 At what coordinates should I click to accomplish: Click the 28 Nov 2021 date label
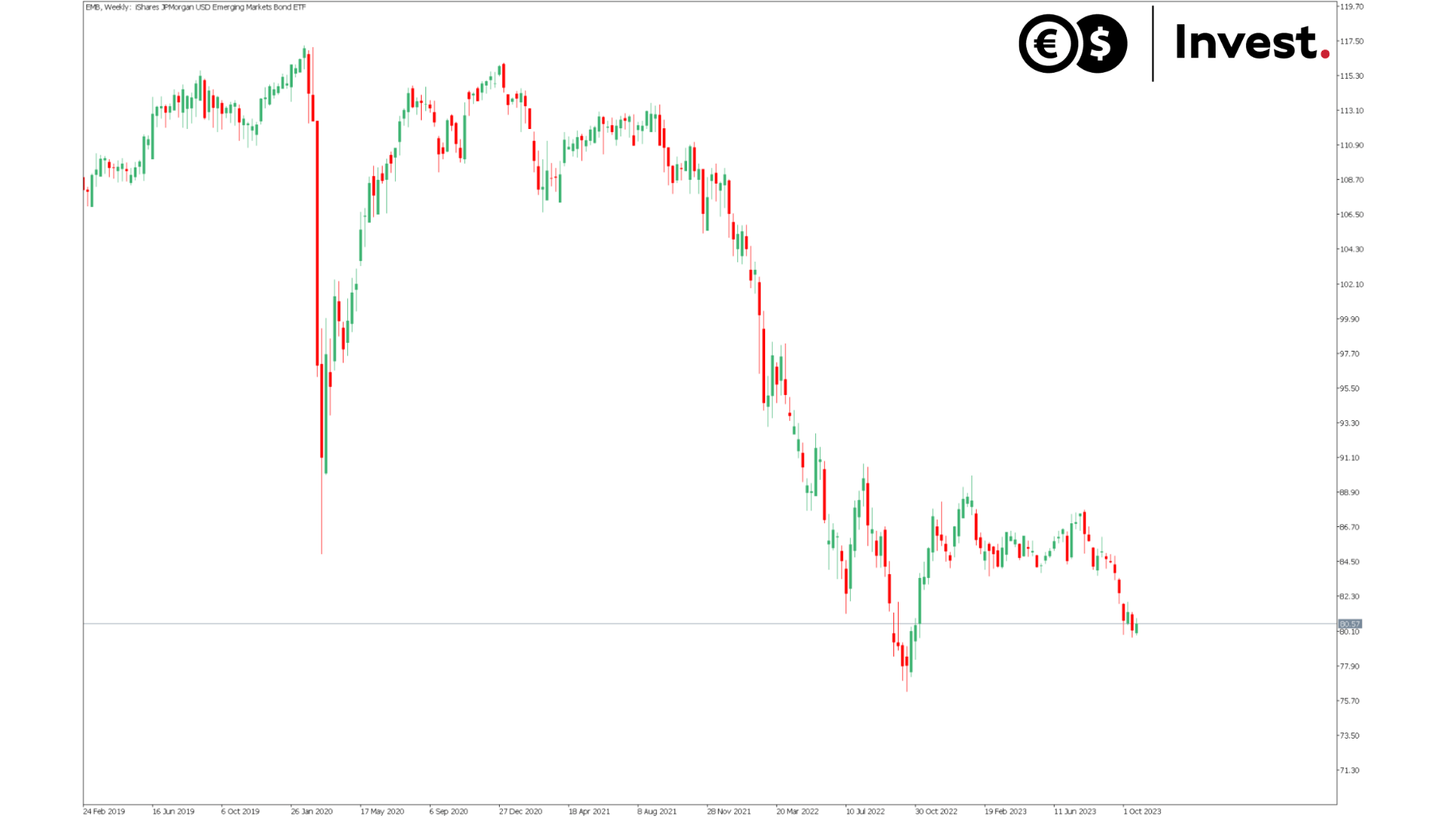729,811
